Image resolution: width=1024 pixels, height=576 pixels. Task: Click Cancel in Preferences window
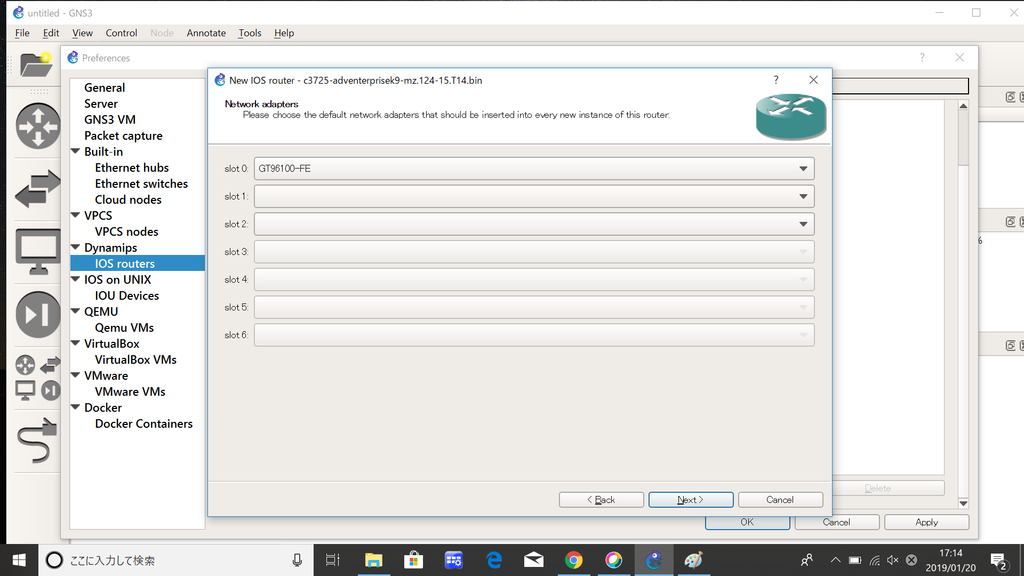pyautogui.click(x=837, y=522)
